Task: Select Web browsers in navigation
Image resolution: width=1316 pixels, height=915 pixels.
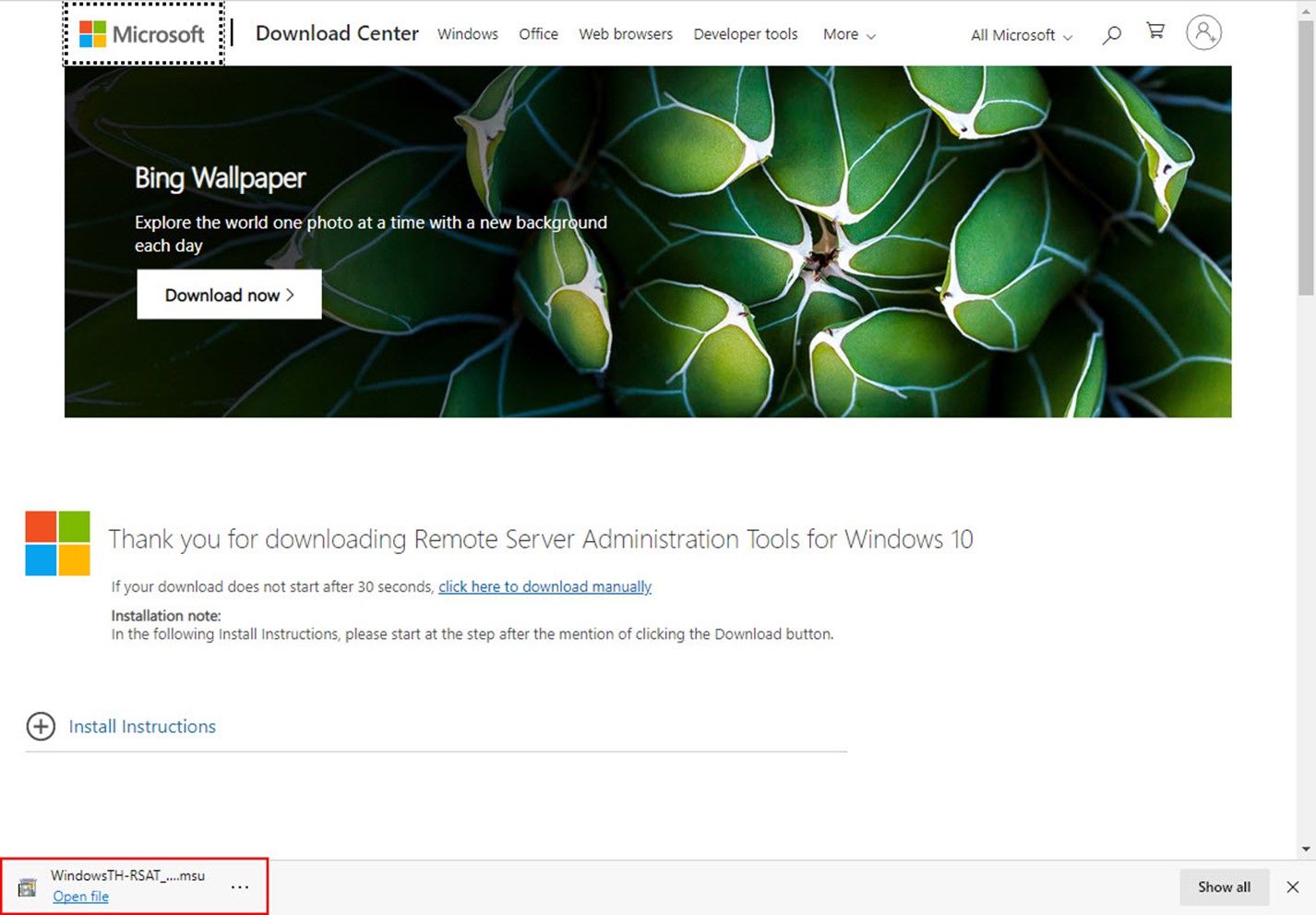Action: point(626,34)
